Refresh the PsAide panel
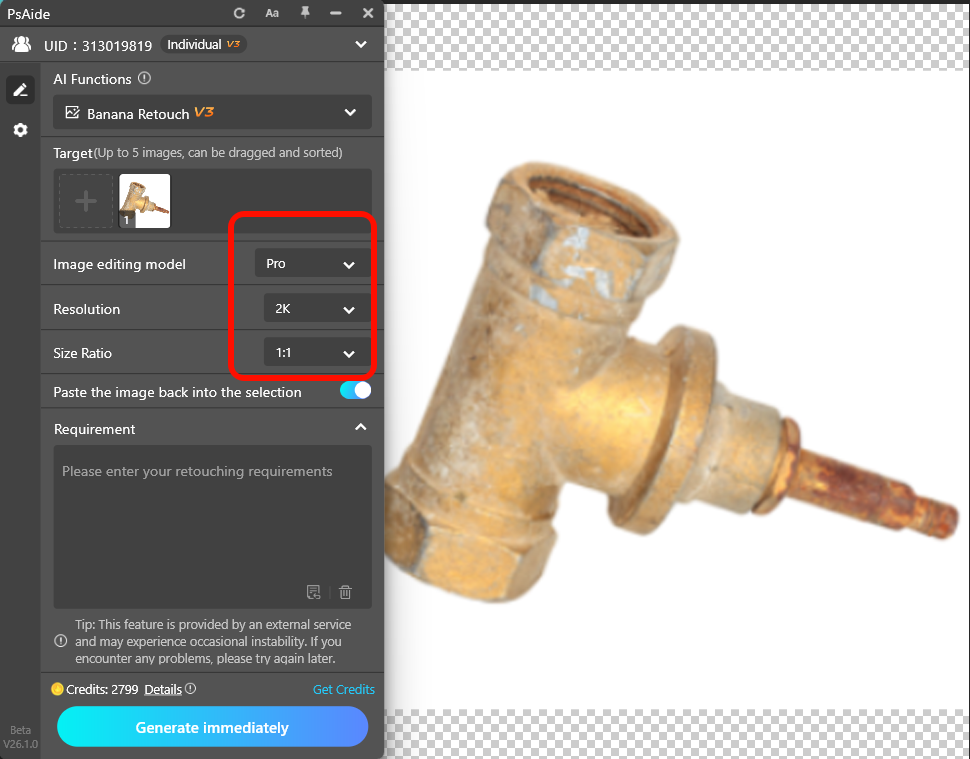Image resolution: width=970 pixels, height=759 pixels. (x=239, y=13)
